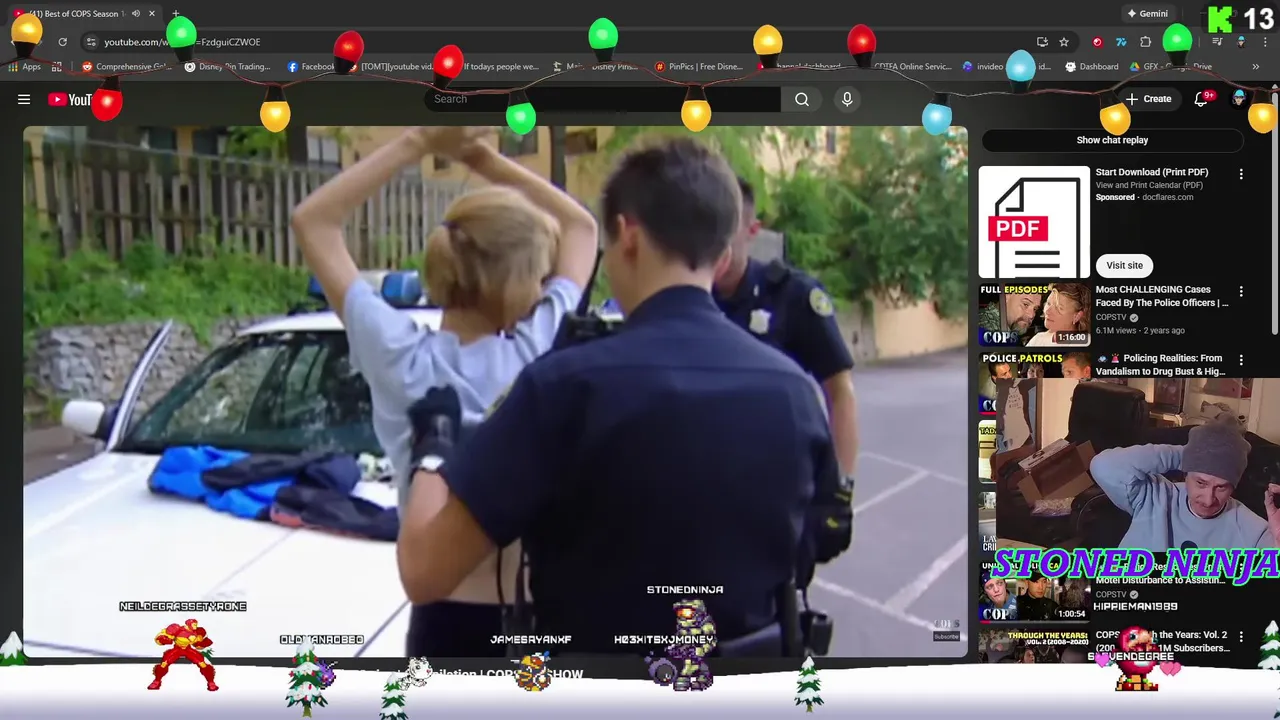1280x720 pixels.
Task: Reload the page with the refresh icon
Action: coord(62,42)
